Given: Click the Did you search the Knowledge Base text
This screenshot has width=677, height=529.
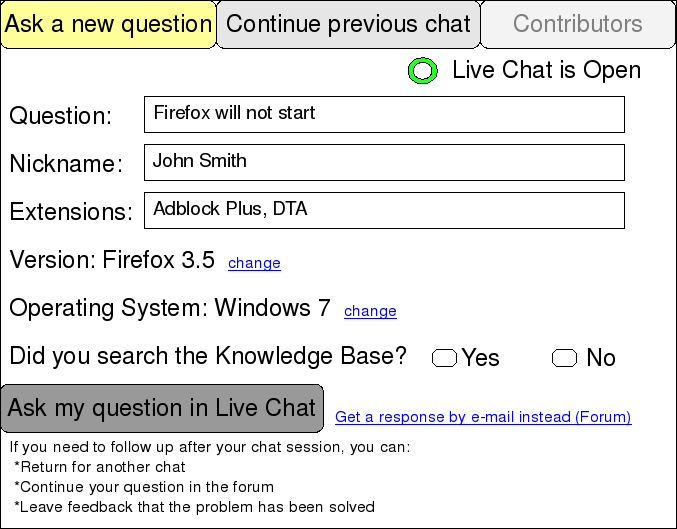Looking at the screenshot, I should (208, 356).
